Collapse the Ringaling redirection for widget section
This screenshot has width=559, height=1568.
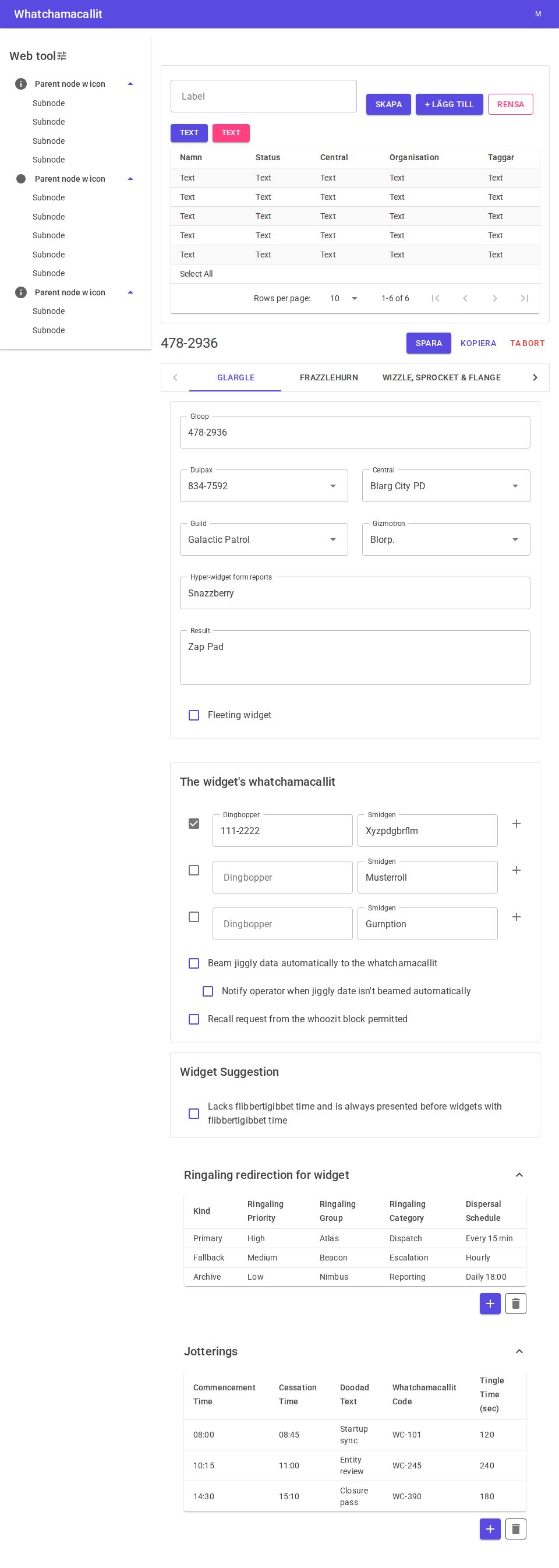pos(519,1175)
